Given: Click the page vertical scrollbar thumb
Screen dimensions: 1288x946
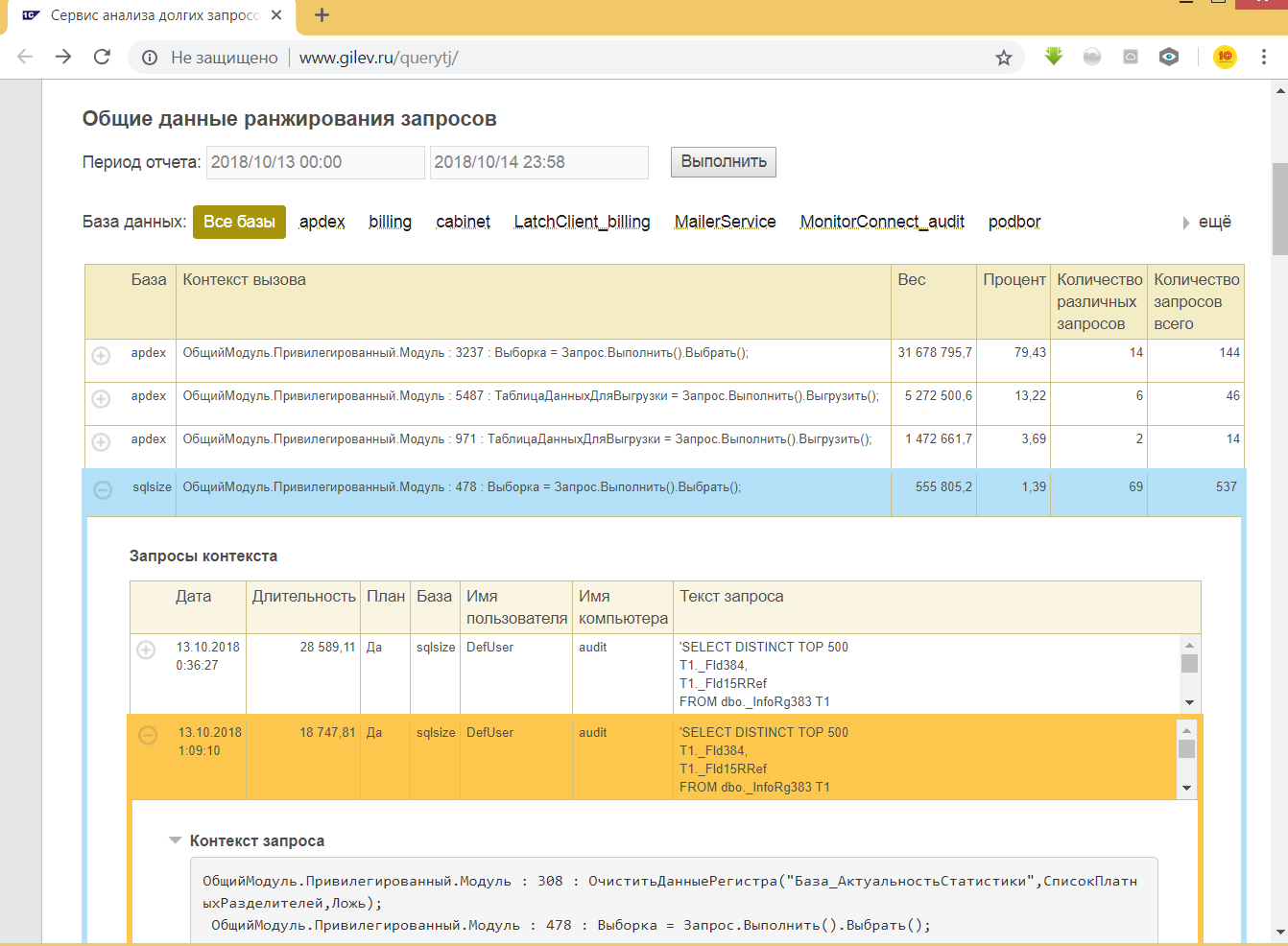Looking at the screenshot, I should tap(1279, 208).
